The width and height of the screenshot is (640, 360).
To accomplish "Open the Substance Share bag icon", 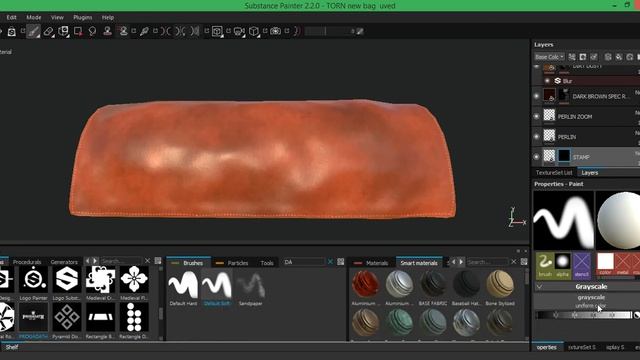I will click(x=11, y=31).
